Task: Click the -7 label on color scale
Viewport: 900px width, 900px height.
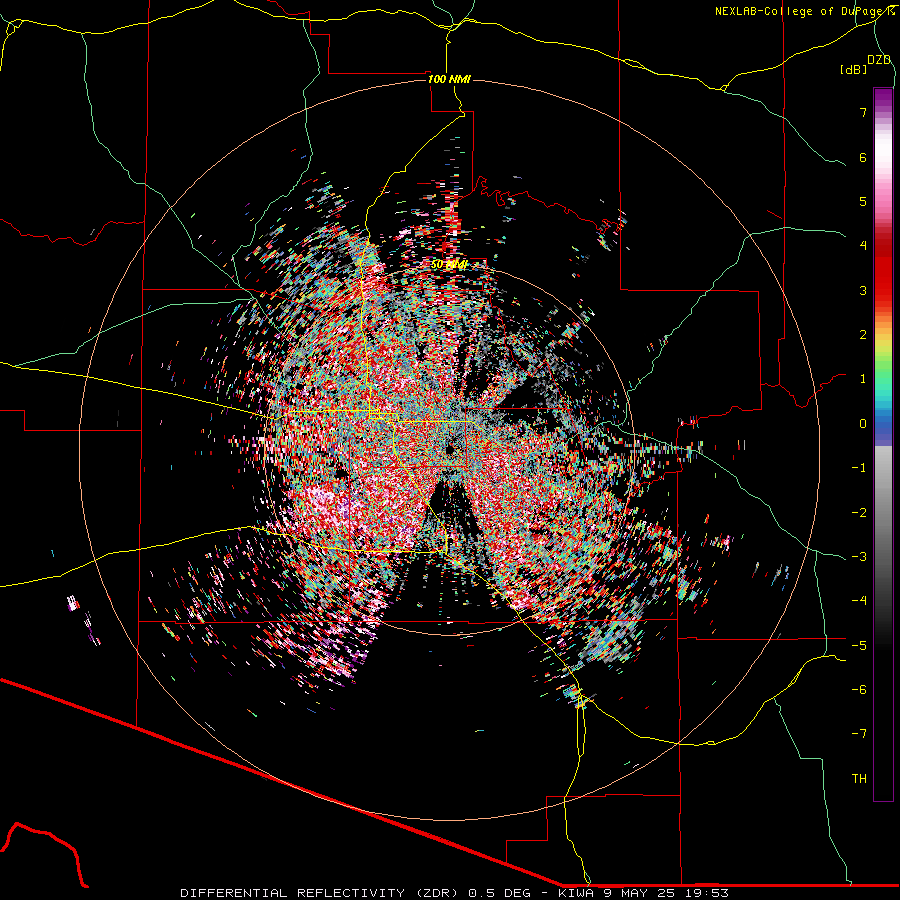Action: [859, 734]
